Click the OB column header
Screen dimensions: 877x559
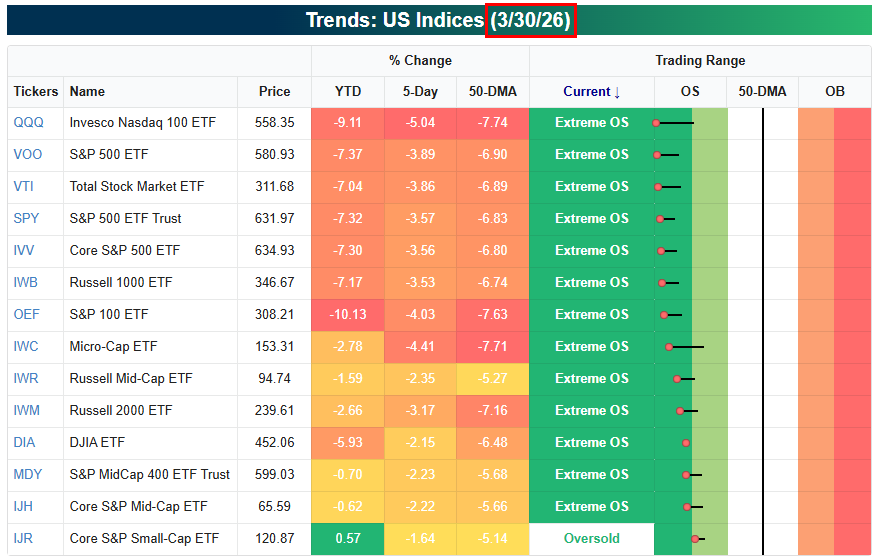point(834,92)
